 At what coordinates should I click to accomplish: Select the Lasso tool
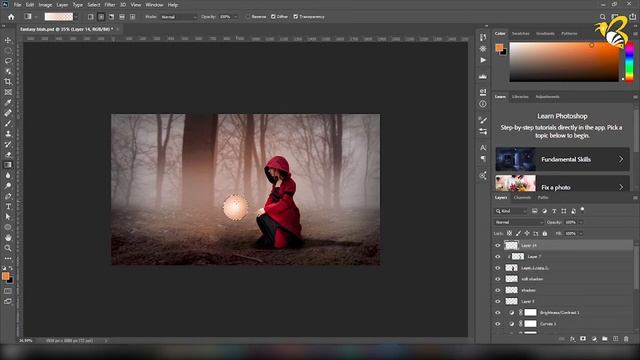8,61
